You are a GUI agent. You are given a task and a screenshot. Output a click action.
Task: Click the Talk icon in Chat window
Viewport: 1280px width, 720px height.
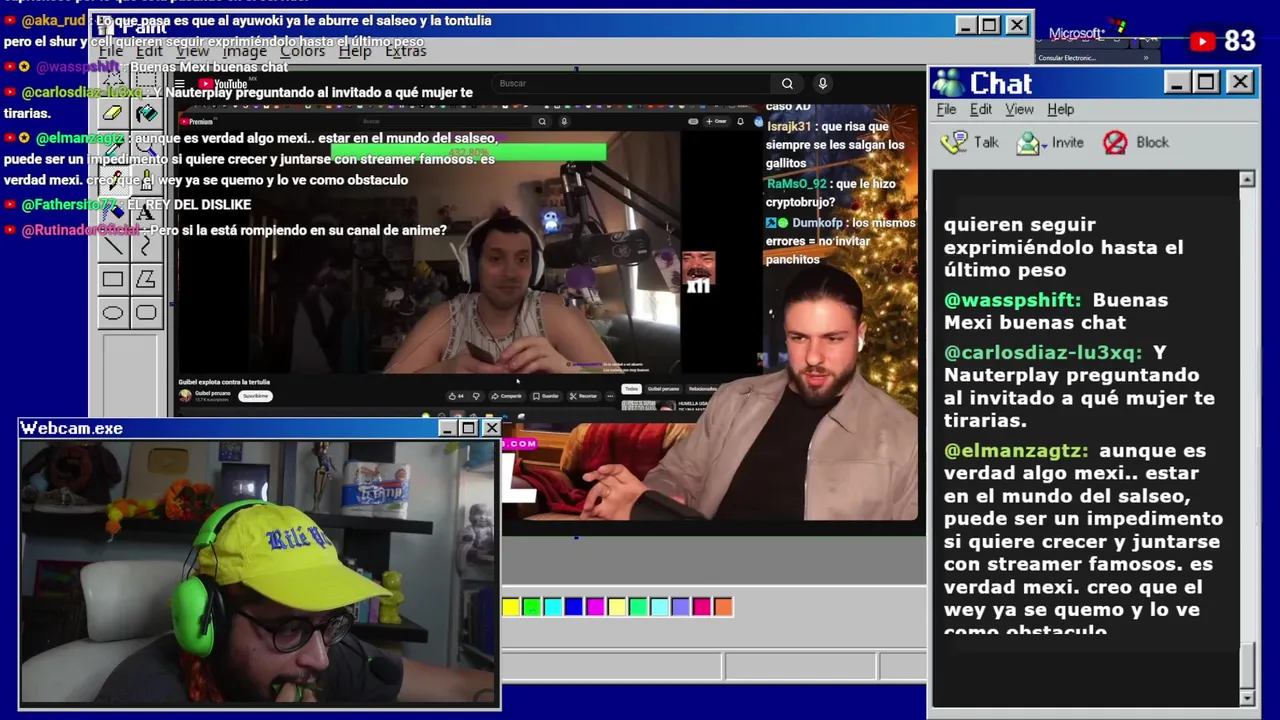click(x=956, y=143)
